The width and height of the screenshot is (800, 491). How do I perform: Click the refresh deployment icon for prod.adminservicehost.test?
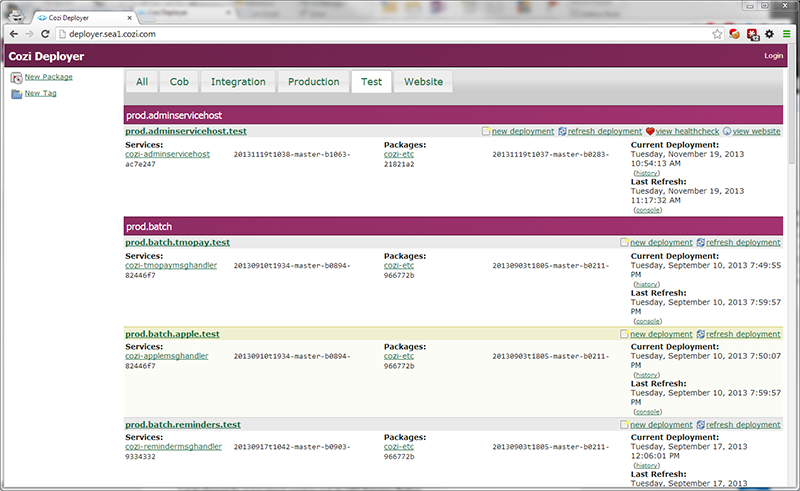coord(562,131)
